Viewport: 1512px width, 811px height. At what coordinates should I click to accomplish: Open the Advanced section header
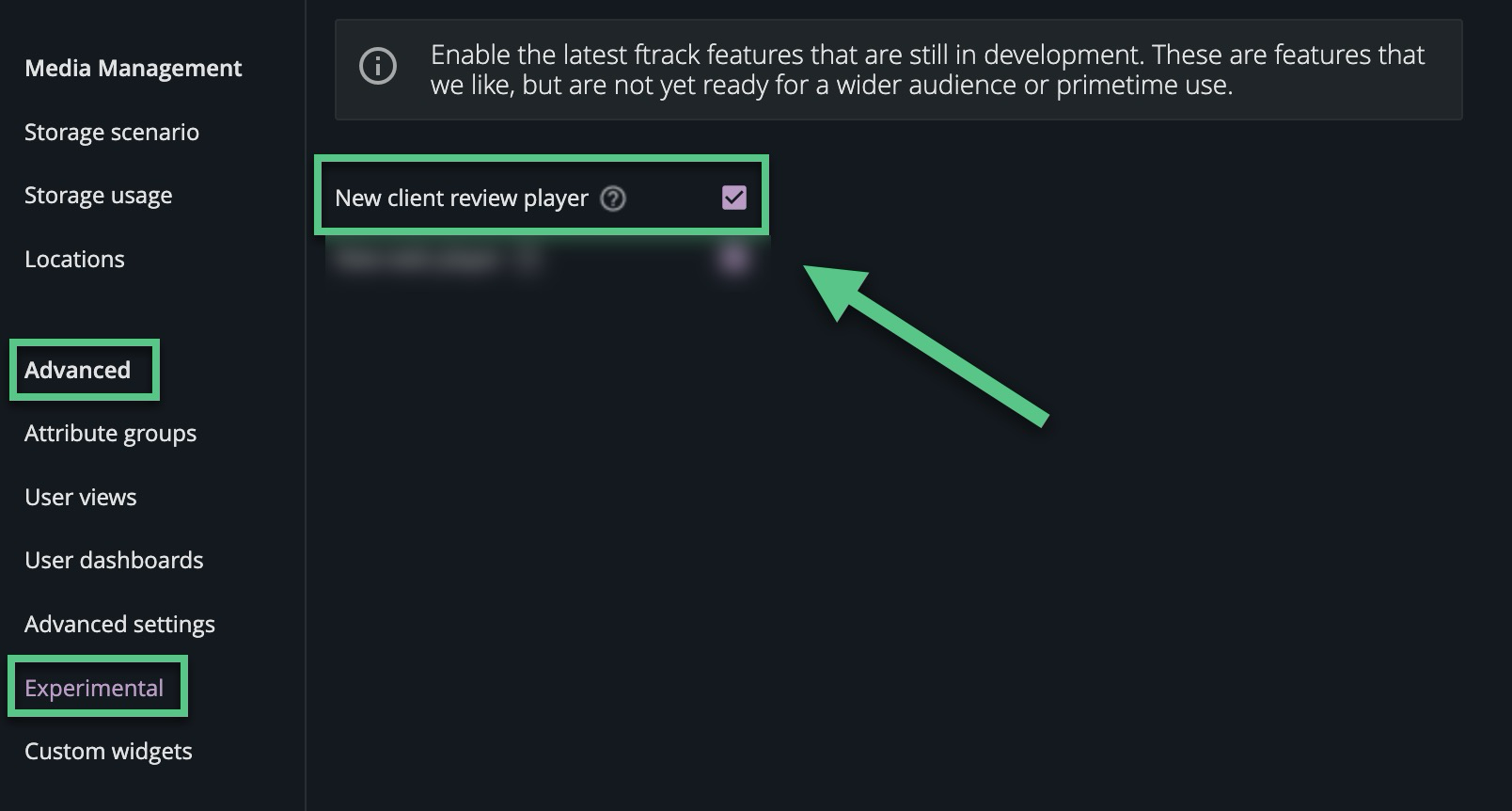coord(79,370)
